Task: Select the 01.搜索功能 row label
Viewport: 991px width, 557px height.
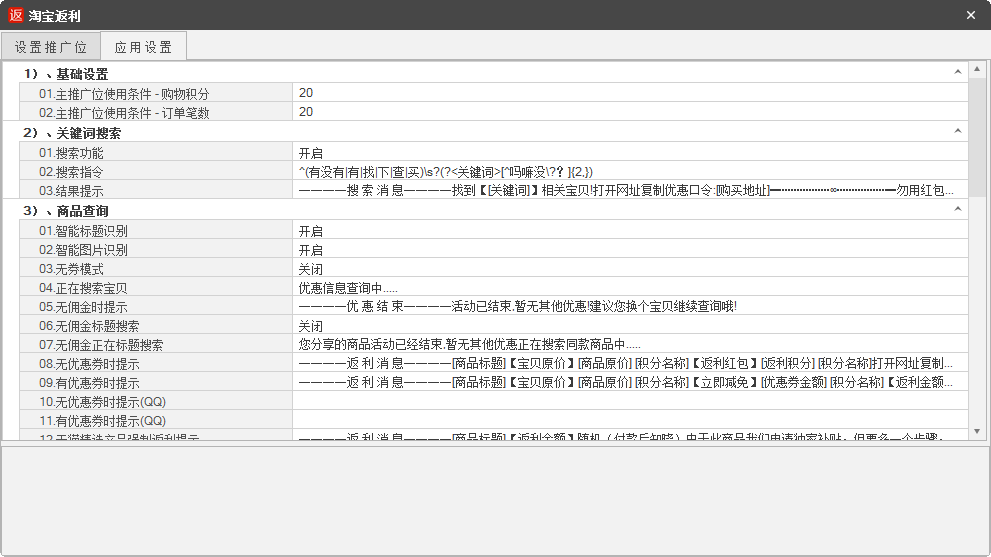Action: click(71, 153)
